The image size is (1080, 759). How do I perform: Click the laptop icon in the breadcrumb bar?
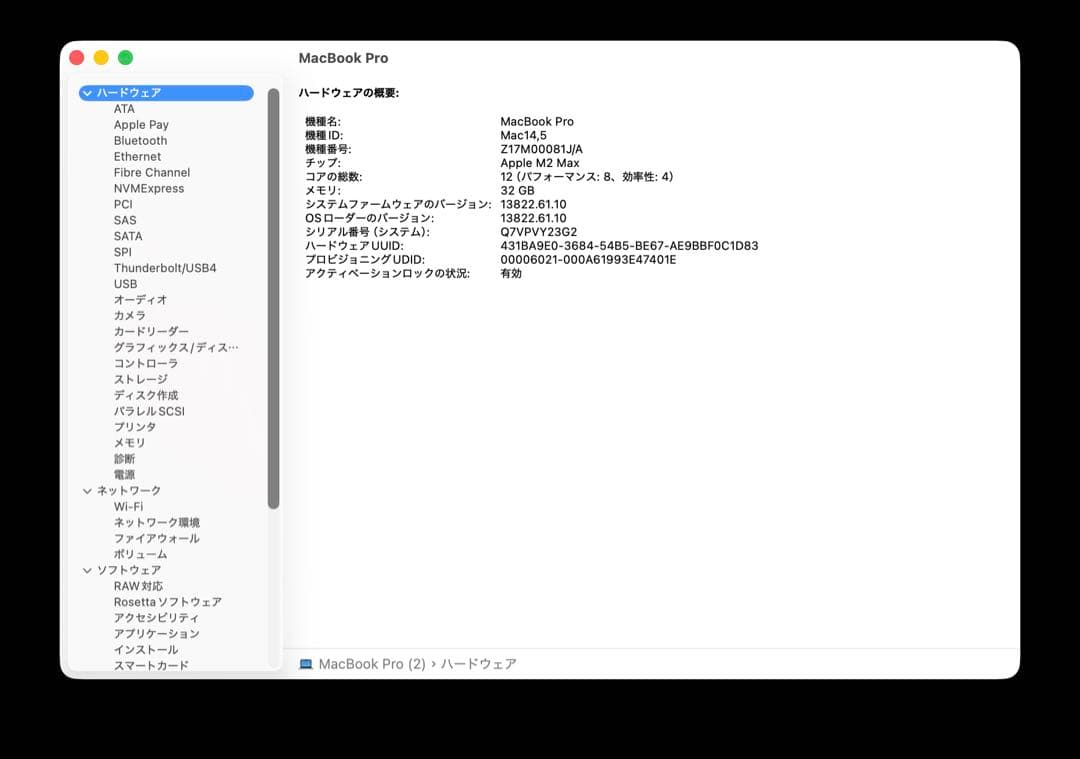[306, 663]
